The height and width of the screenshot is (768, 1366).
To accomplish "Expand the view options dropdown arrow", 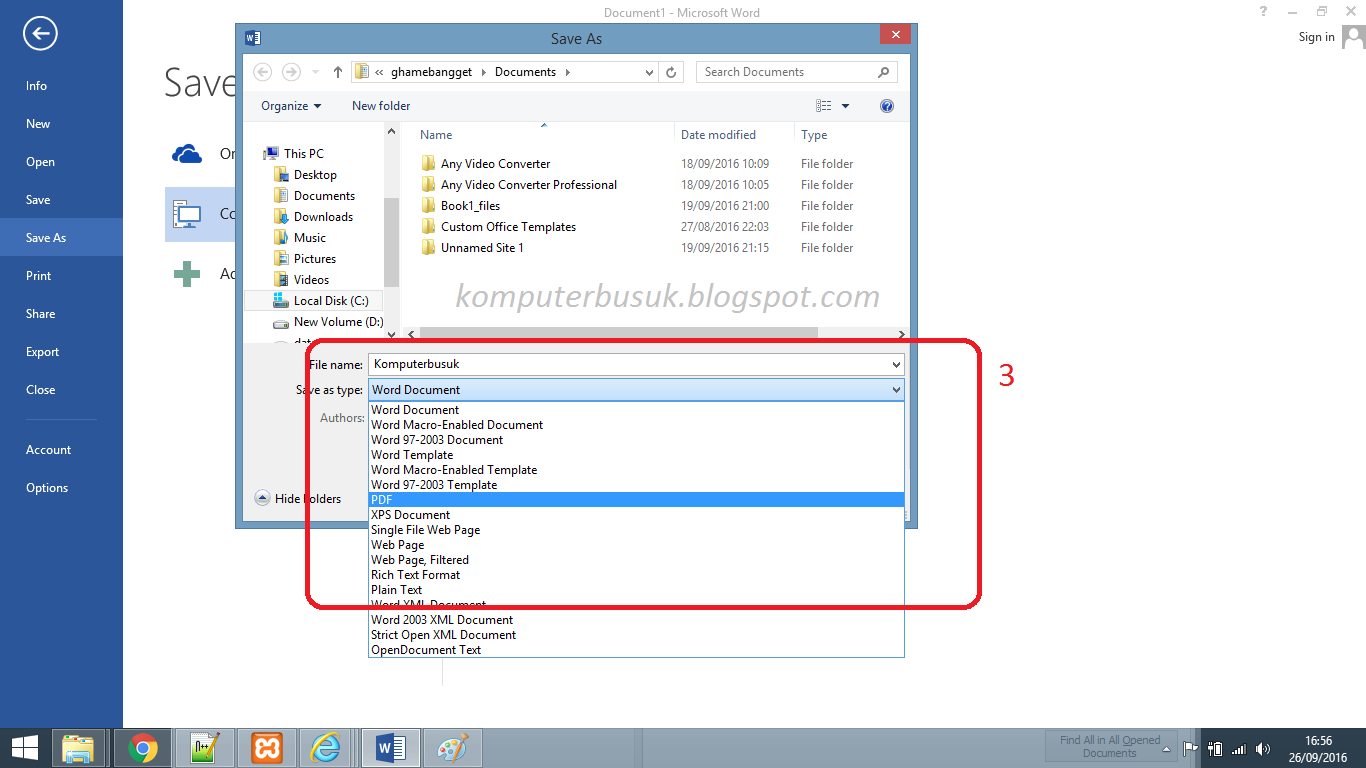I will click(x=845, y=106).
